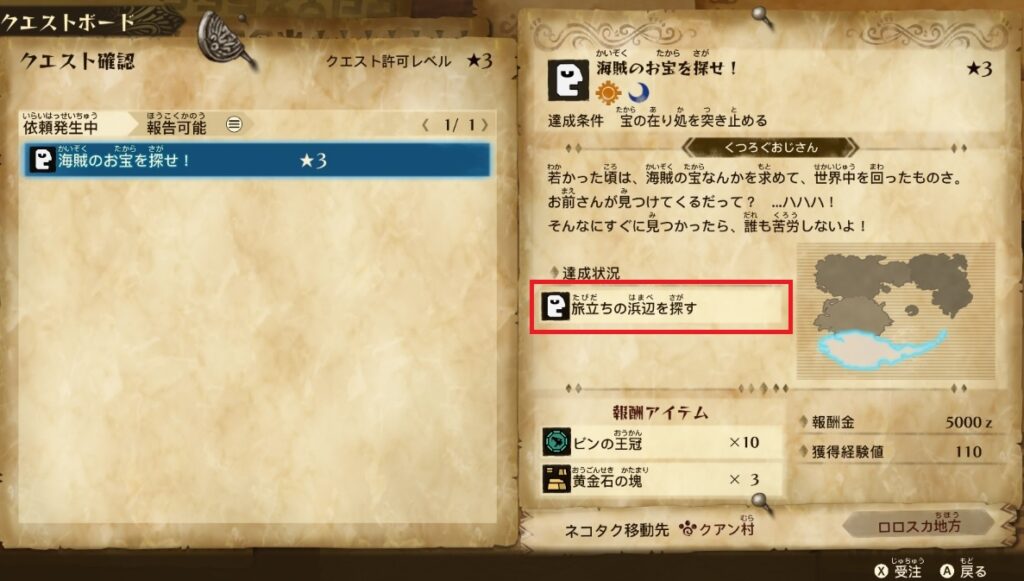Select the 旅立ちの浜辺を探す objective
The image size is (1024, 581).
[661, 307]
